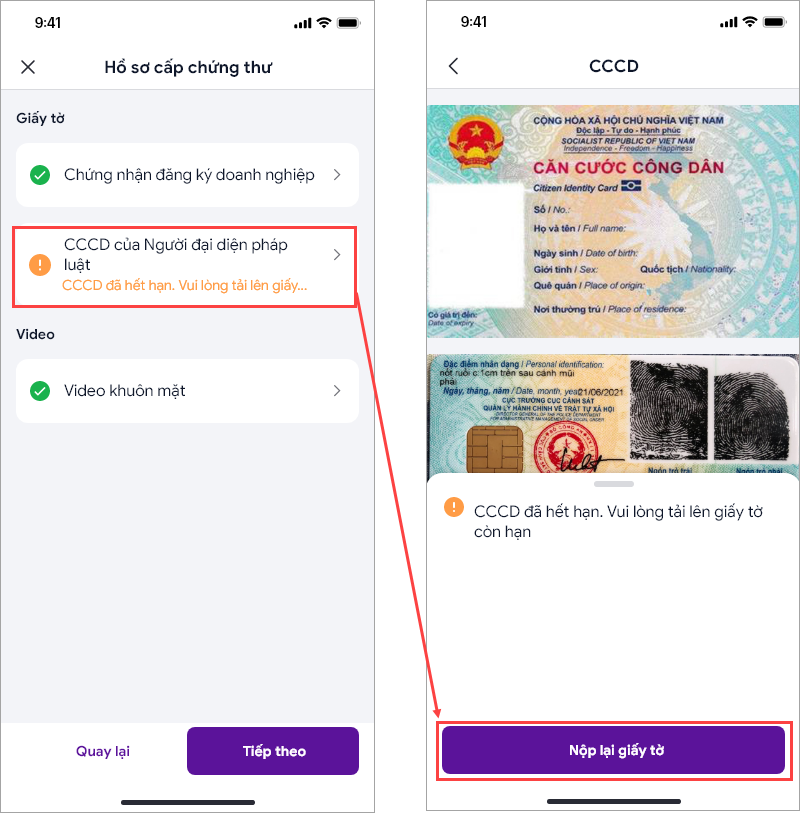This screenshot has height=813, width=800.
Task: Click the Wi-Fi status icon on left phone
Action: pyautogui.click(x=324, y=23)
